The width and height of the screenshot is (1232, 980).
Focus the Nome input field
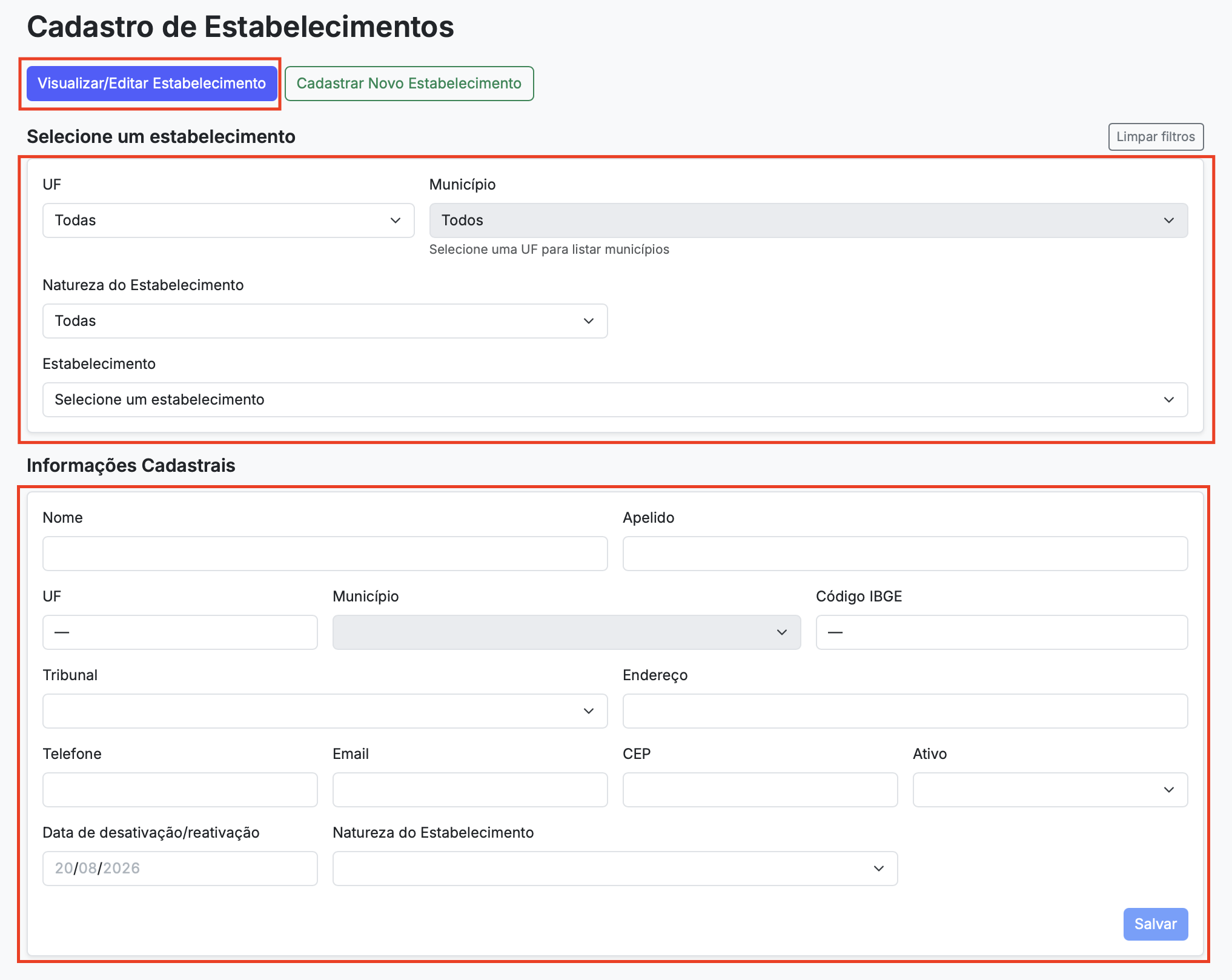tap(325, 554)
